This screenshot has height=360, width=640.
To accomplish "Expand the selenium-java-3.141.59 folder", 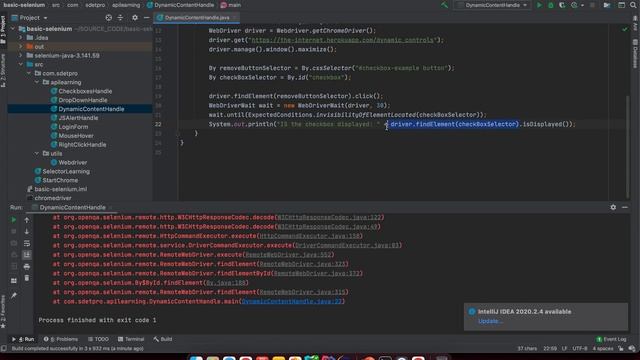I will click(21, 56).
